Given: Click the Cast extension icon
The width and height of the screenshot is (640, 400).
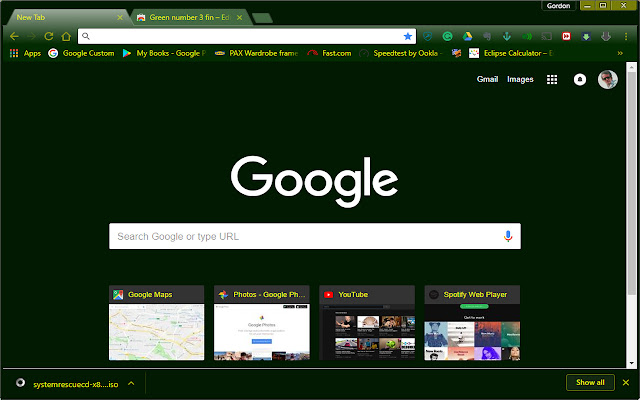Looking at the screenshot, I should [x=547, y=36].
